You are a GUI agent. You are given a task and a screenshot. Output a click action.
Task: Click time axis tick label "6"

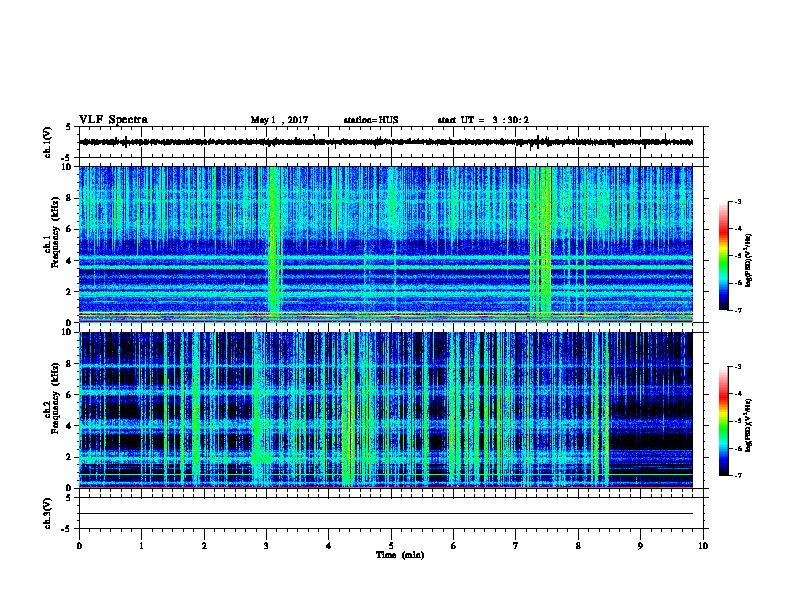pos(453,545)
